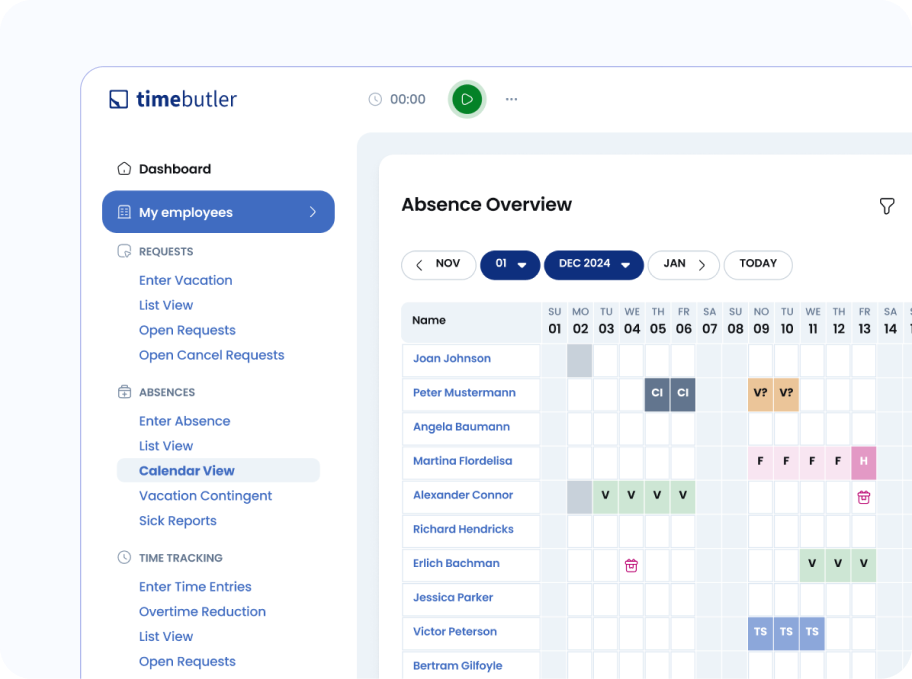This screenshot has height=679, width=912.
Task: Select the Calendar View menu entry
Action: pos(218,471)
